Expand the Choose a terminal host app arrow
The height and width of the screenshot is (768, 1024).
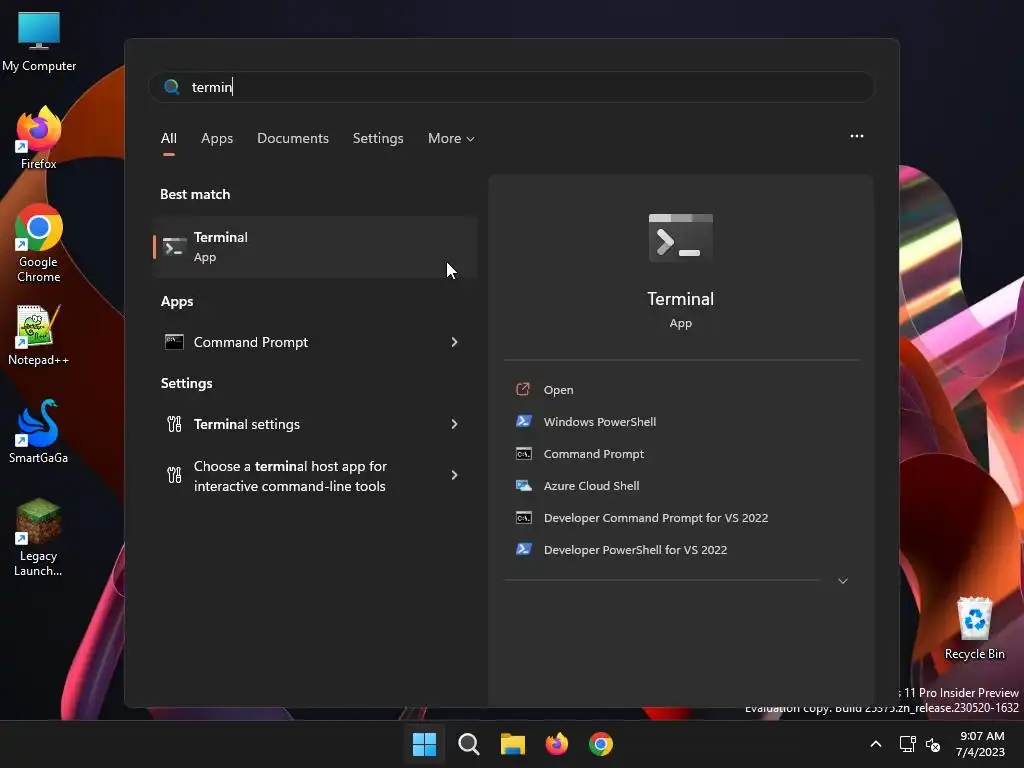click(x=455, y=475)
